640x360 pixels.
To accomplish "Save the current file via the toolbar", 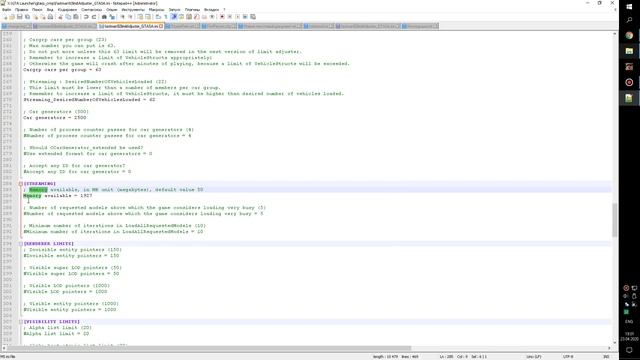I will (19, 17).
